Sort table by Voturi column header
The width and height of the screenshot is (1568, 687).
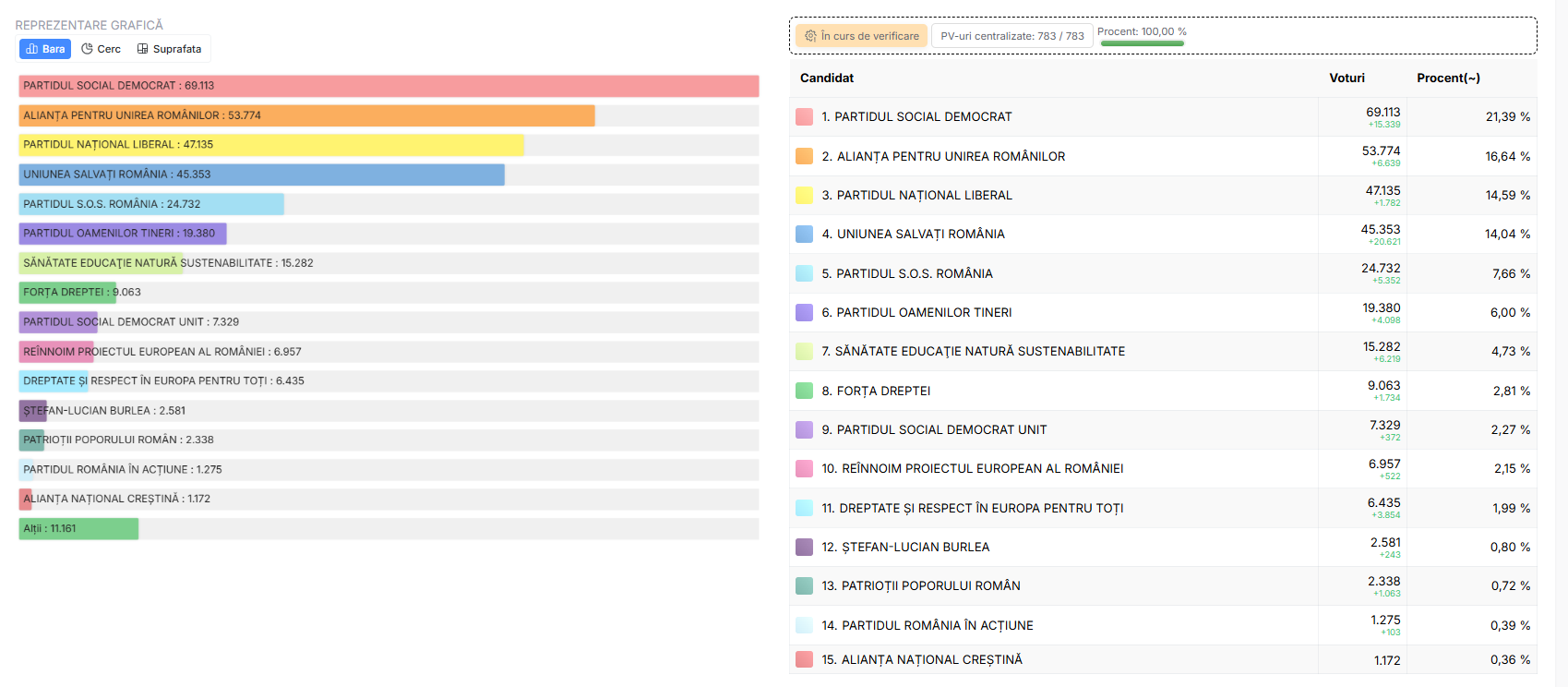pos(1347,78)
